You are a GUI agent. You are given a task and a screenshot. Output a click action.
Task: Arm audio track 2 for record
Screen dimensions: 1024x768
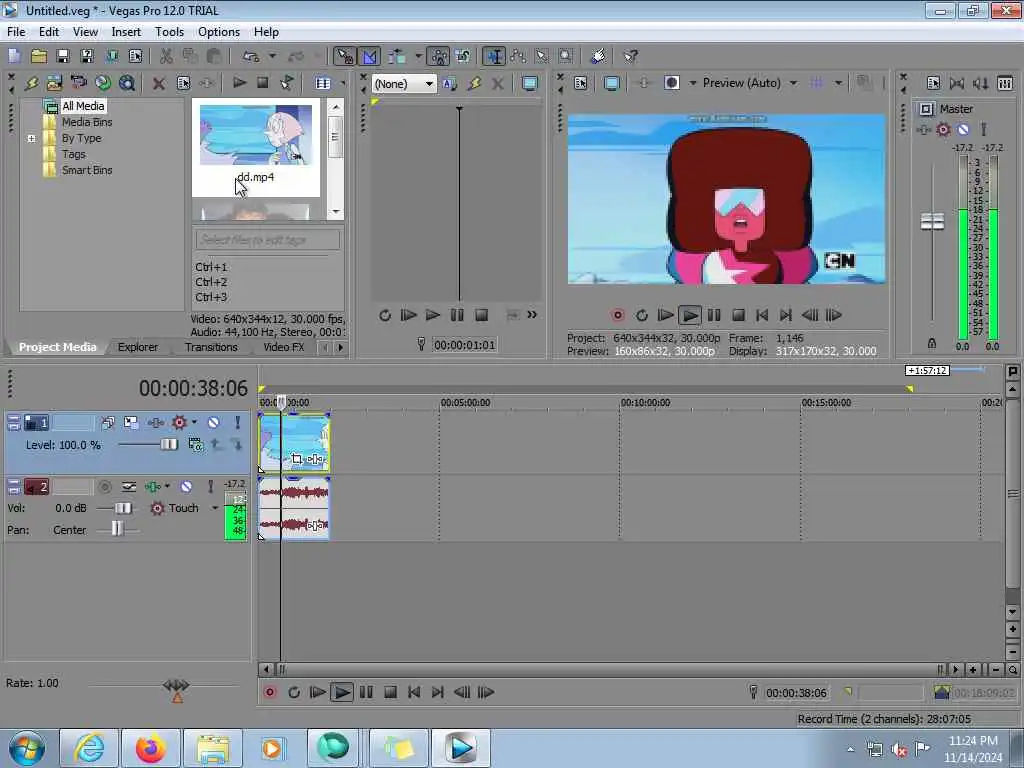[104, 487]
